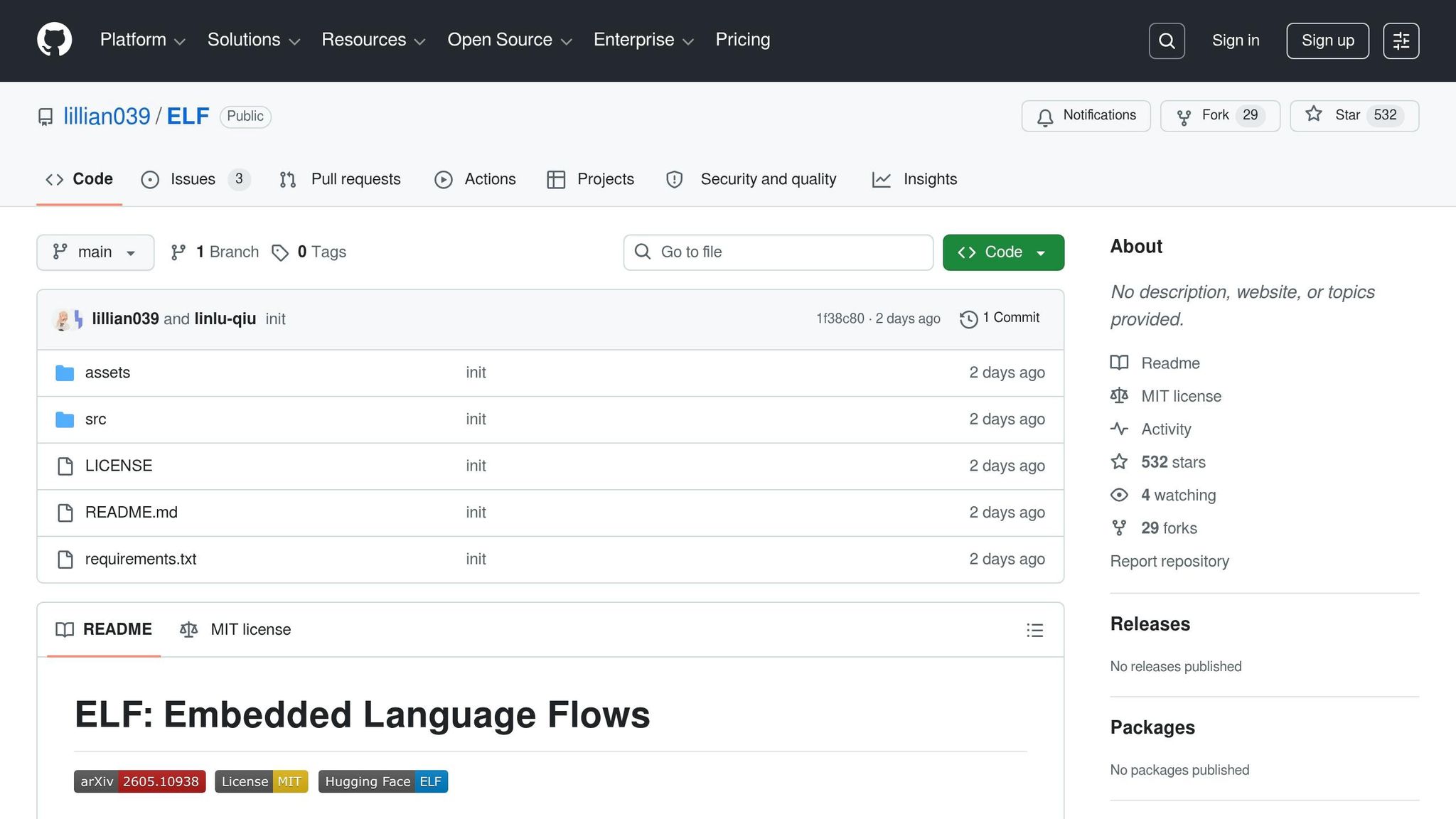Viewport: 1456px width, 819px height.
Task: Click the src folder icon
Action: pyautogui.click(x=65, y=419)
